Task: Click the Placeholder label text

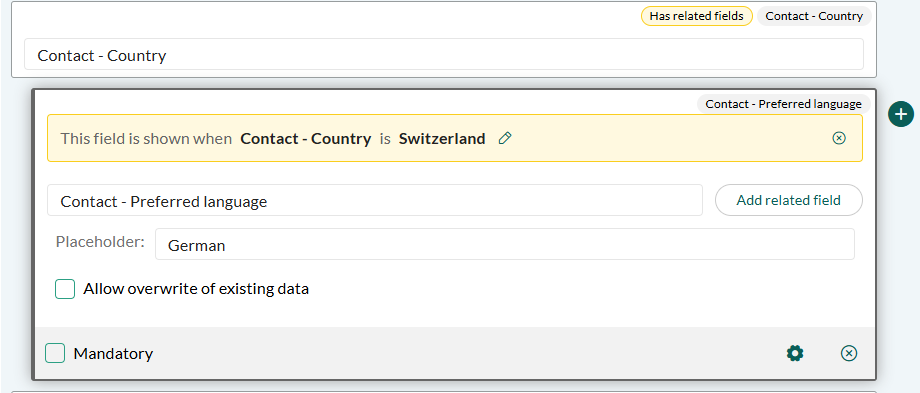Action: click(x=100, y=242)
